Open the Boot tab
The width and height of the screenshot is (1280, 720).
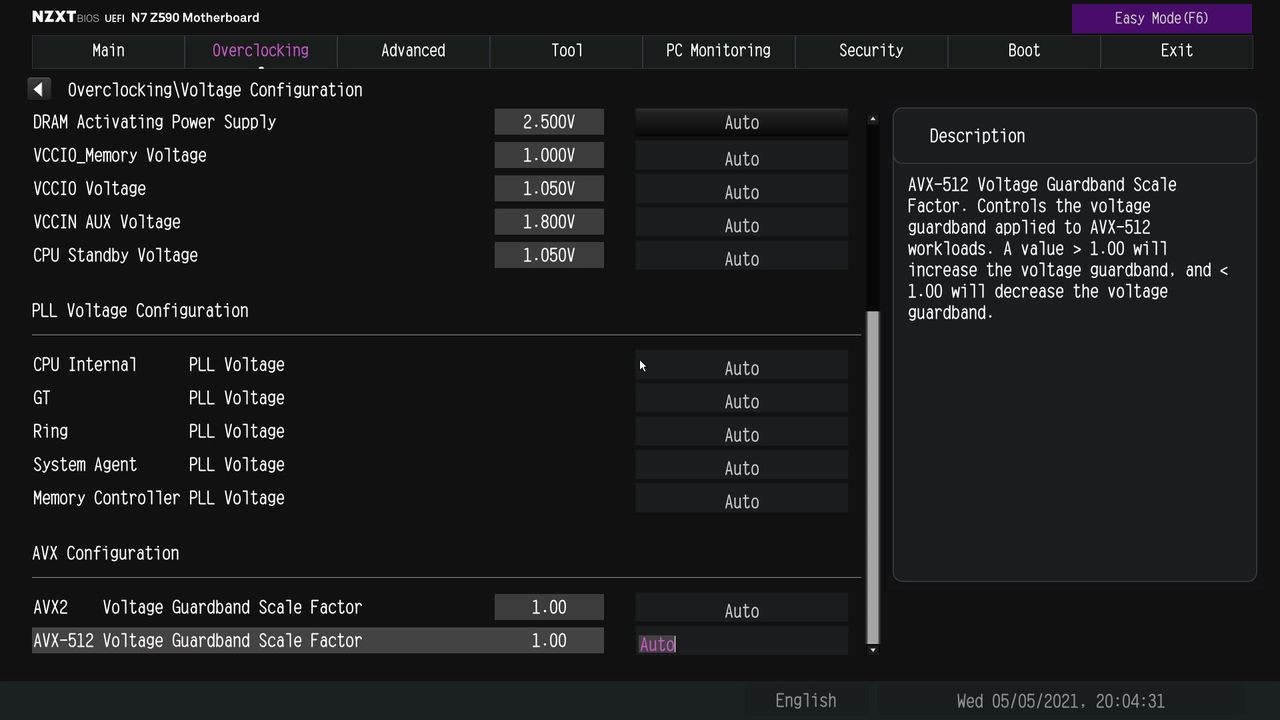click(1024, 51)
